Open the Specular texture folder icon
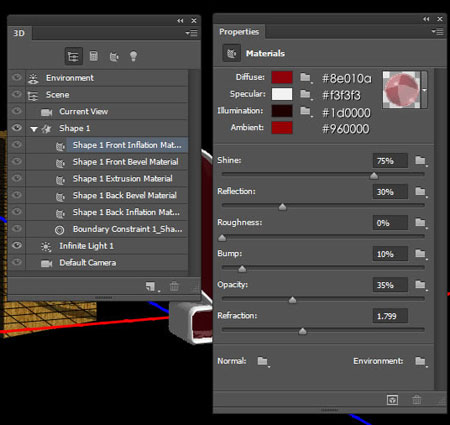450x425 pixels. (305, 94)
